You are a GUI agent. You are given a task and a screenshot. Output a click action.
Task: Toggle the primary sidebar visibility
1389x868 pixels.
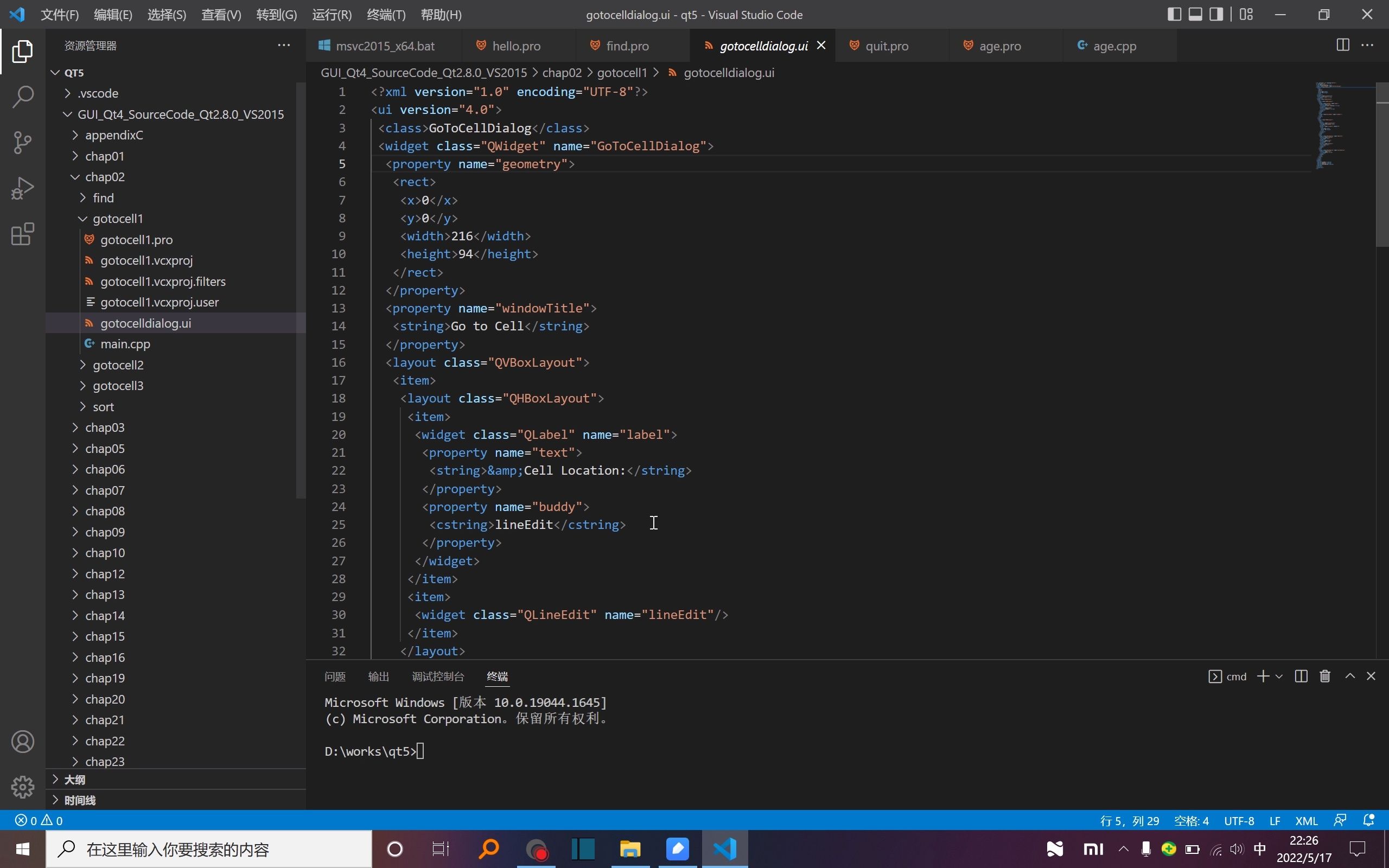[x=1175, y=14]
